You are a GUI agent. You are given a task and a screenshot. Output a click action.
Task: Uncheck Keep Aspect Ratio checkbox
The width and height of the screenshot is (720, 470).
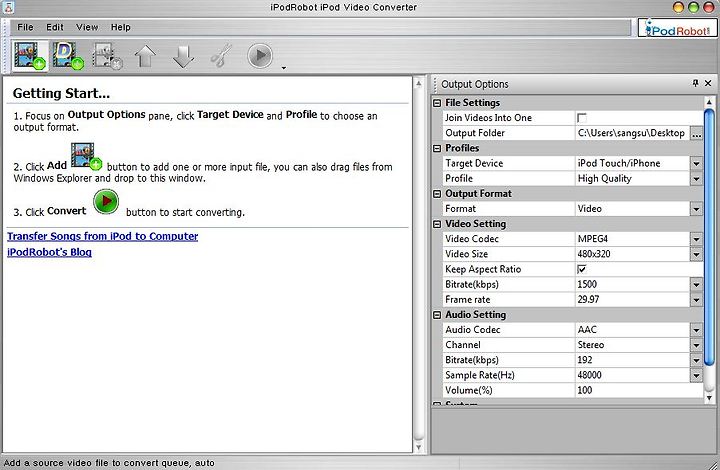pos(582,269)
